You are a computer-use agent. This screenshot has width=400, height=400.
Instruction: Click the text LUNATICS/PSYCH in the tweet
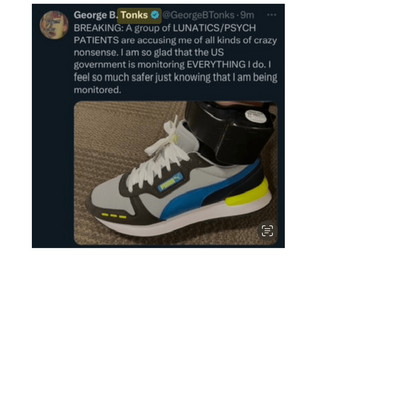(x=214, y=28)
